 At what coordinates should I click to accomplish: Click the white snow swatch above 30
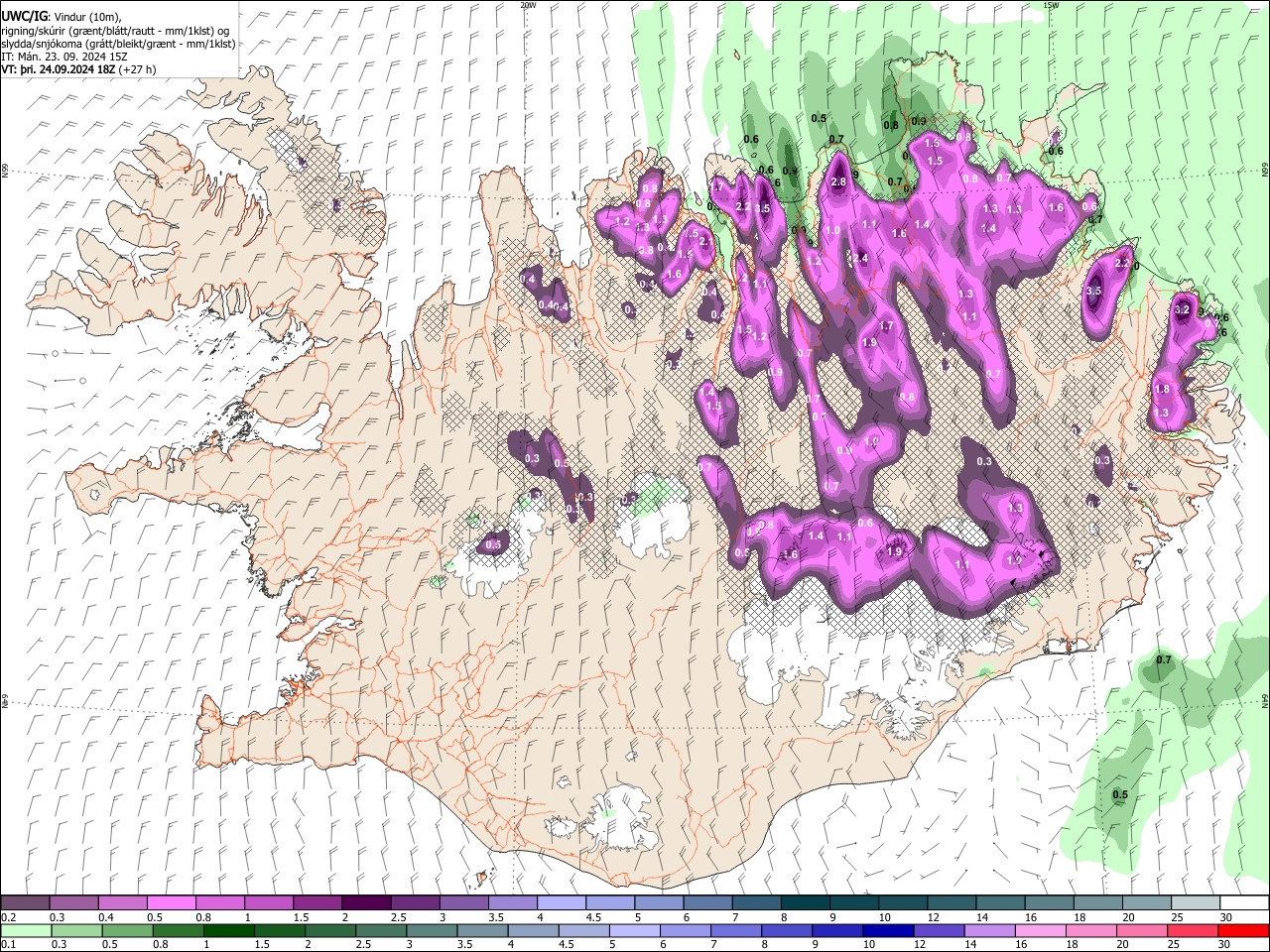1243,903
